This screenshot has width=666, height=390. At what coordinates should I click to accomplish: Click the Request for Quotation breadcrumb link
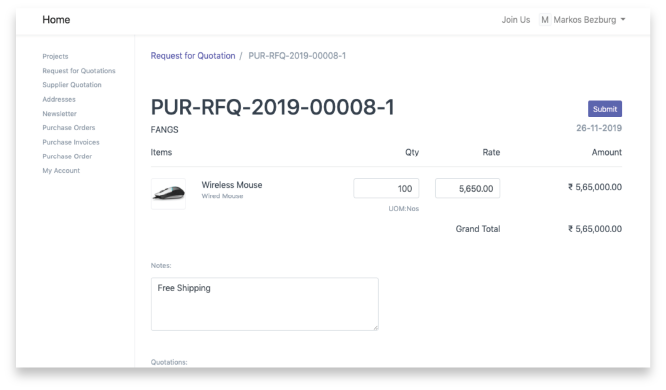(193, 56)
